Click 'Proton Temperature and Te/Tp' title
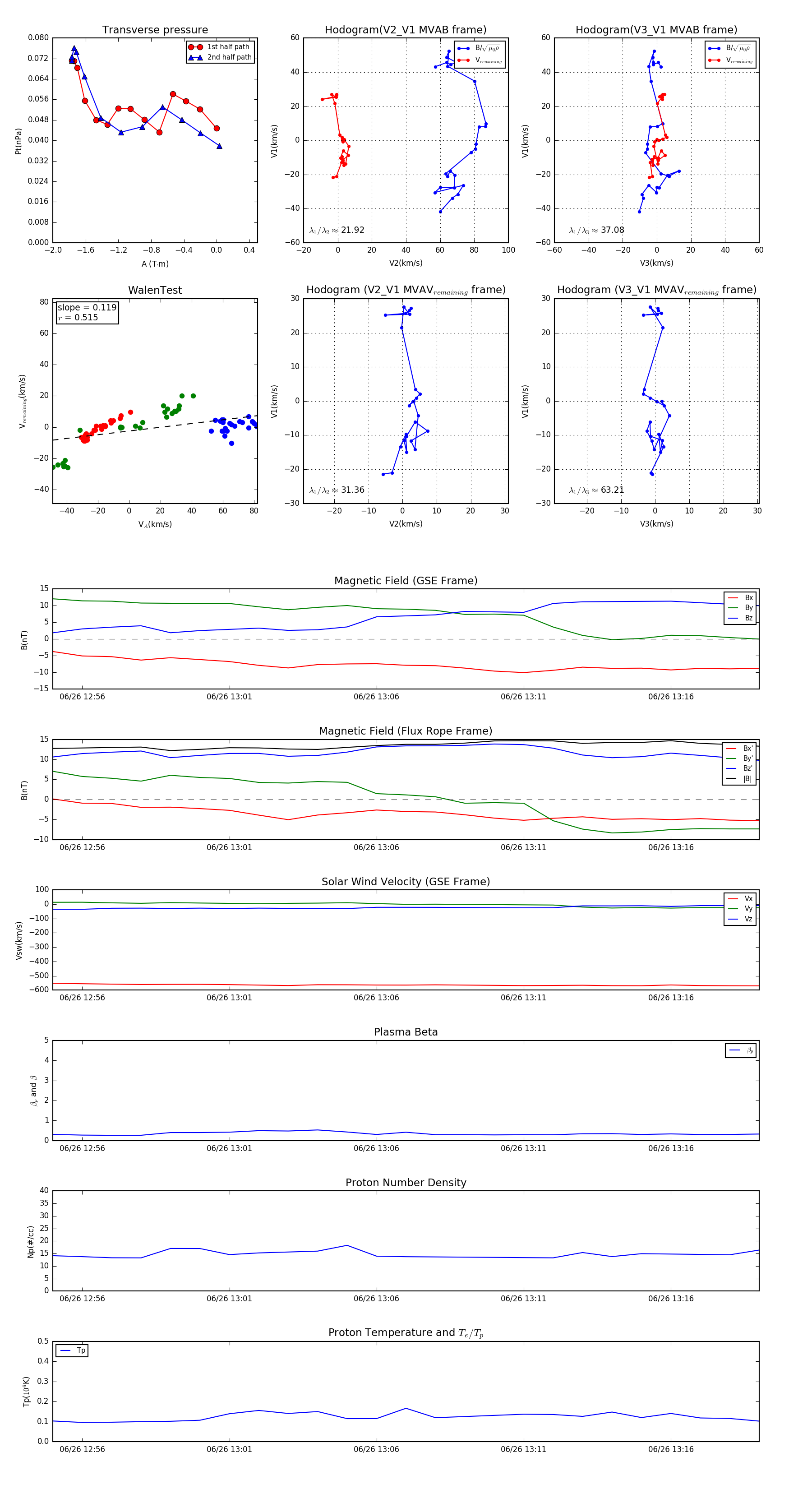This screenshot has width=812, height=1489. 406,1333
